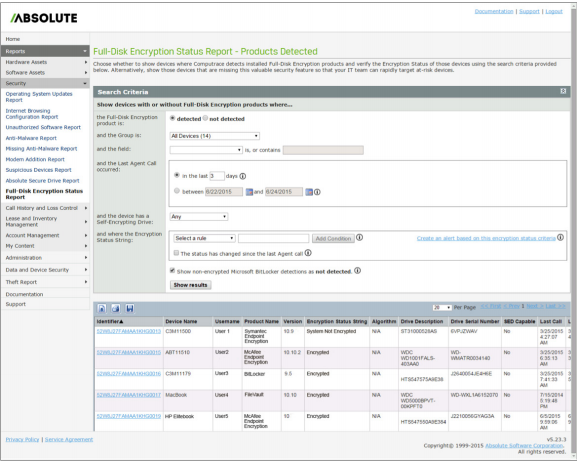Go to Home in sidebar

coord(13,39)
